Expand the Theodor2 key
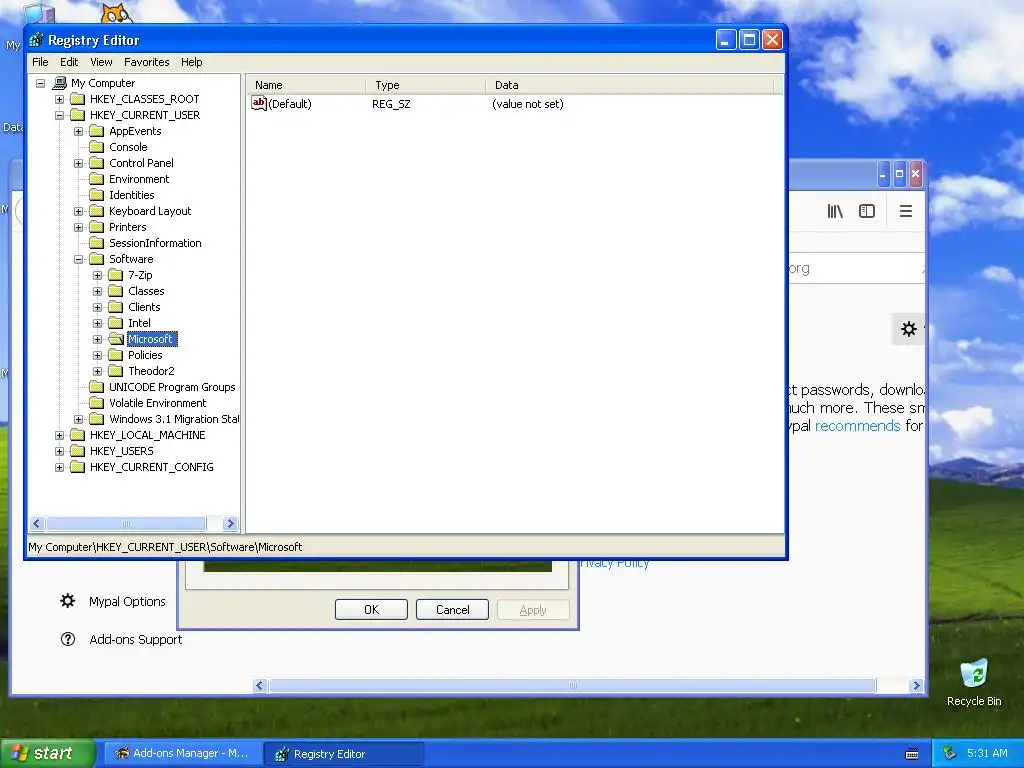The image size is (1024, 768). point(97,371)
